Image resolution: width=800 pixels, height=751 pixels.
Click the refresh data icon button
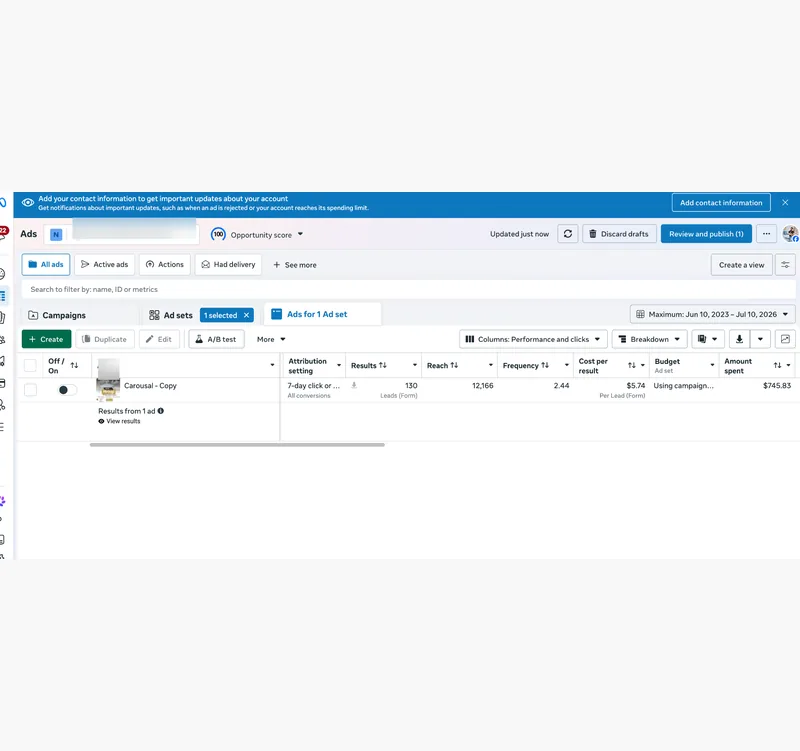click(x=567, y=234)
